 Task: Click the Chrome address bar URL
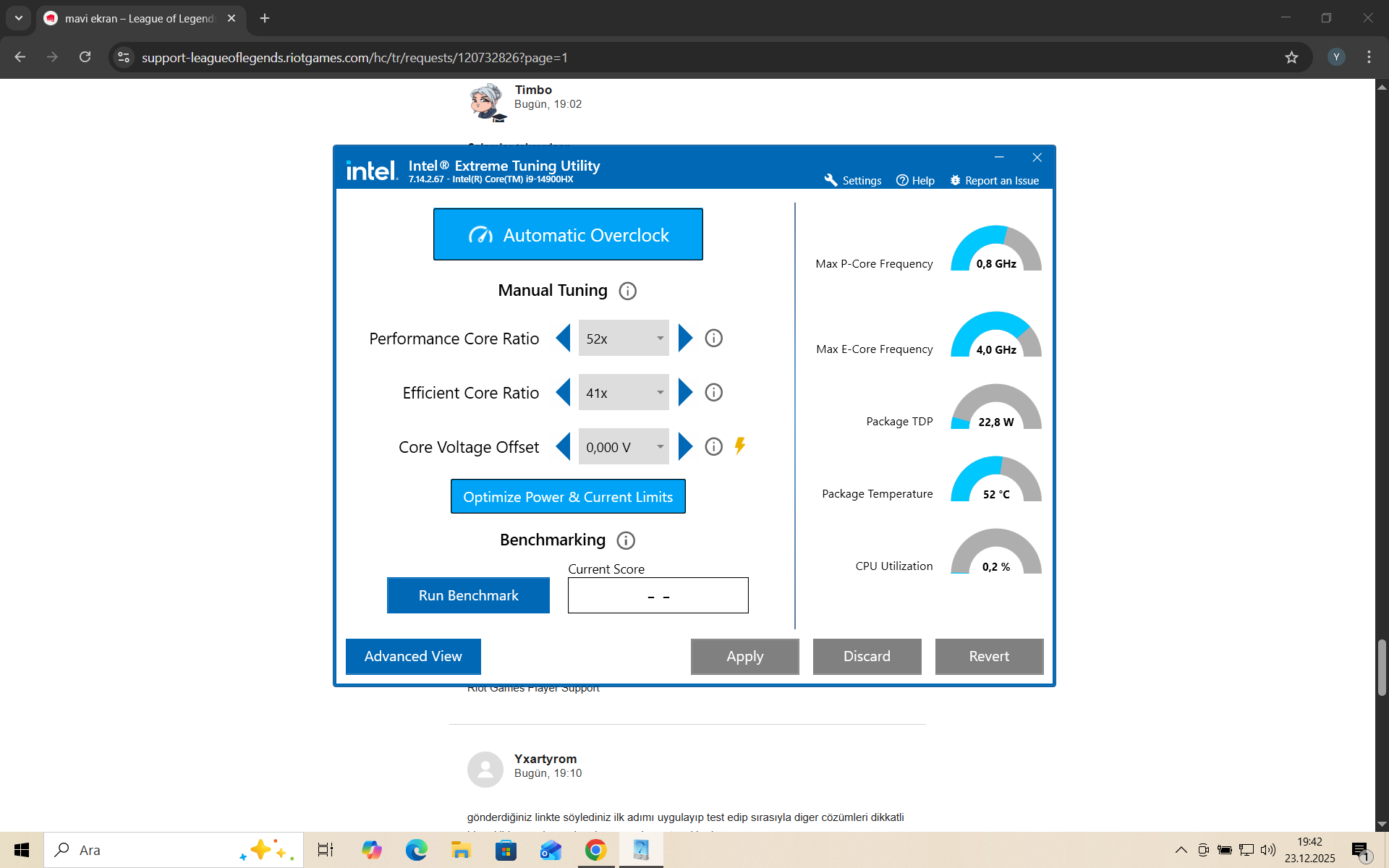tap(354, 58)
